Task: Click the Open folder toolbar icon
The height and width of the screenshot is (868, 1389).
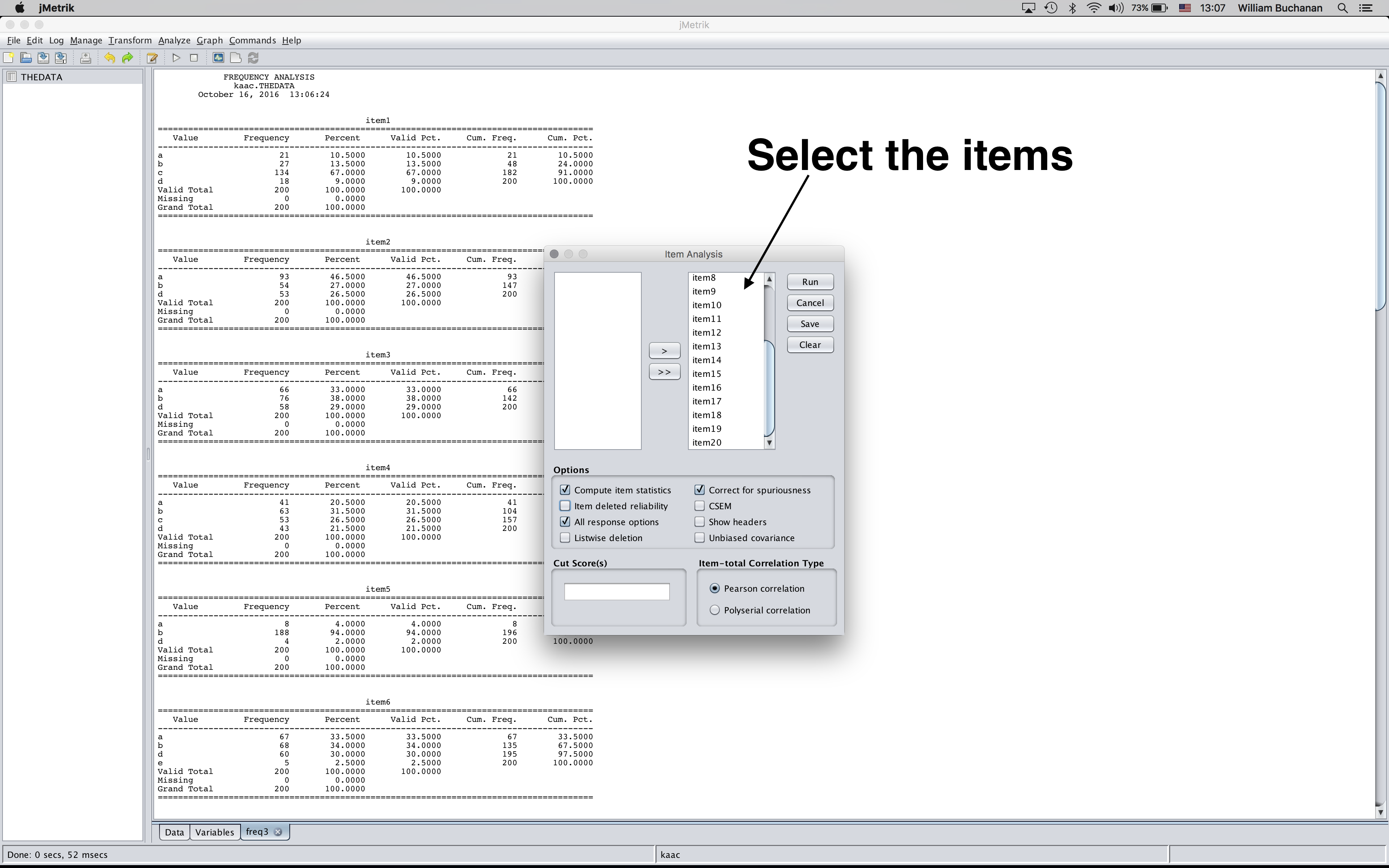Action: click(26, 58)
